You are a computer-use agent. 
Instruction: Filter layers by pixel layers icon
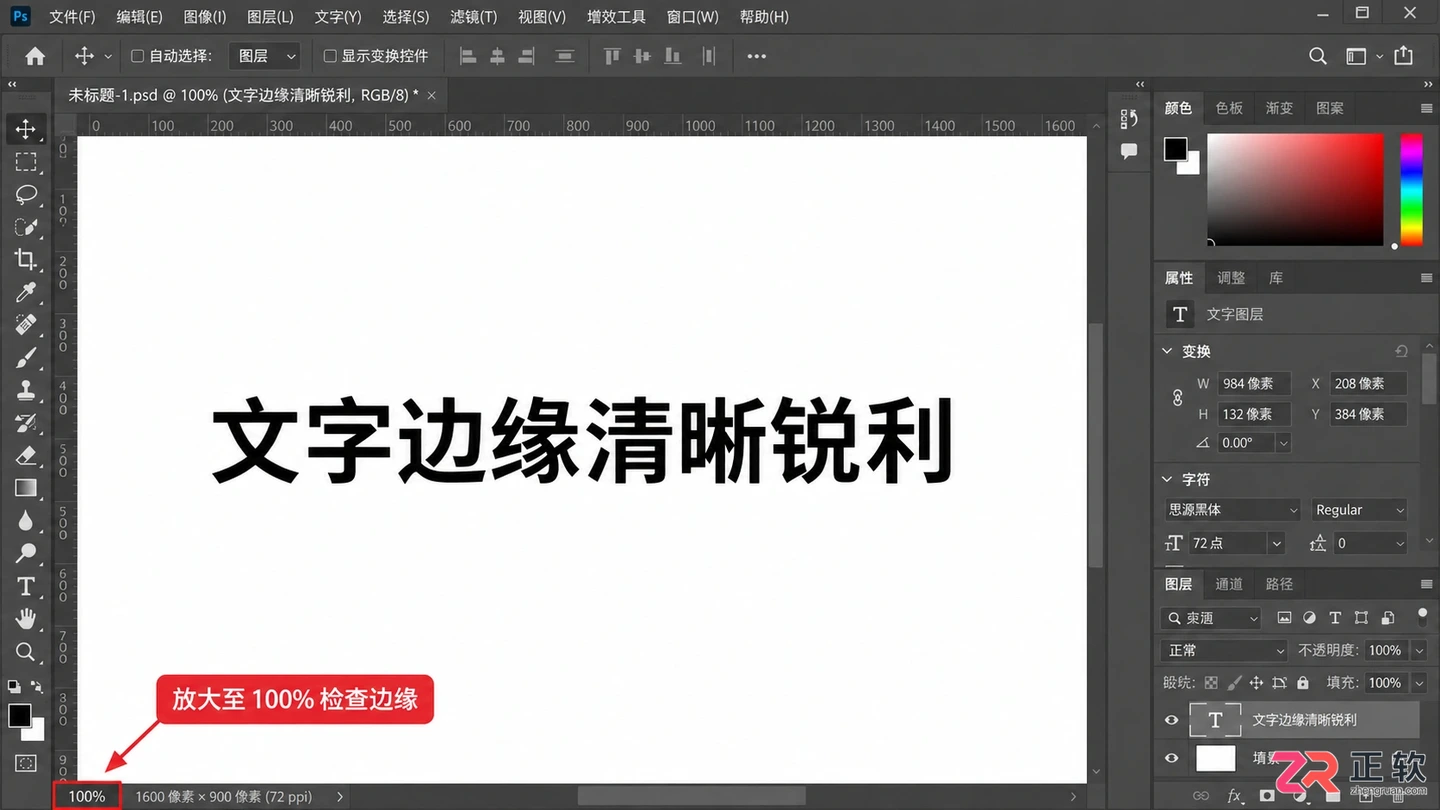(x=1284, y=618)
